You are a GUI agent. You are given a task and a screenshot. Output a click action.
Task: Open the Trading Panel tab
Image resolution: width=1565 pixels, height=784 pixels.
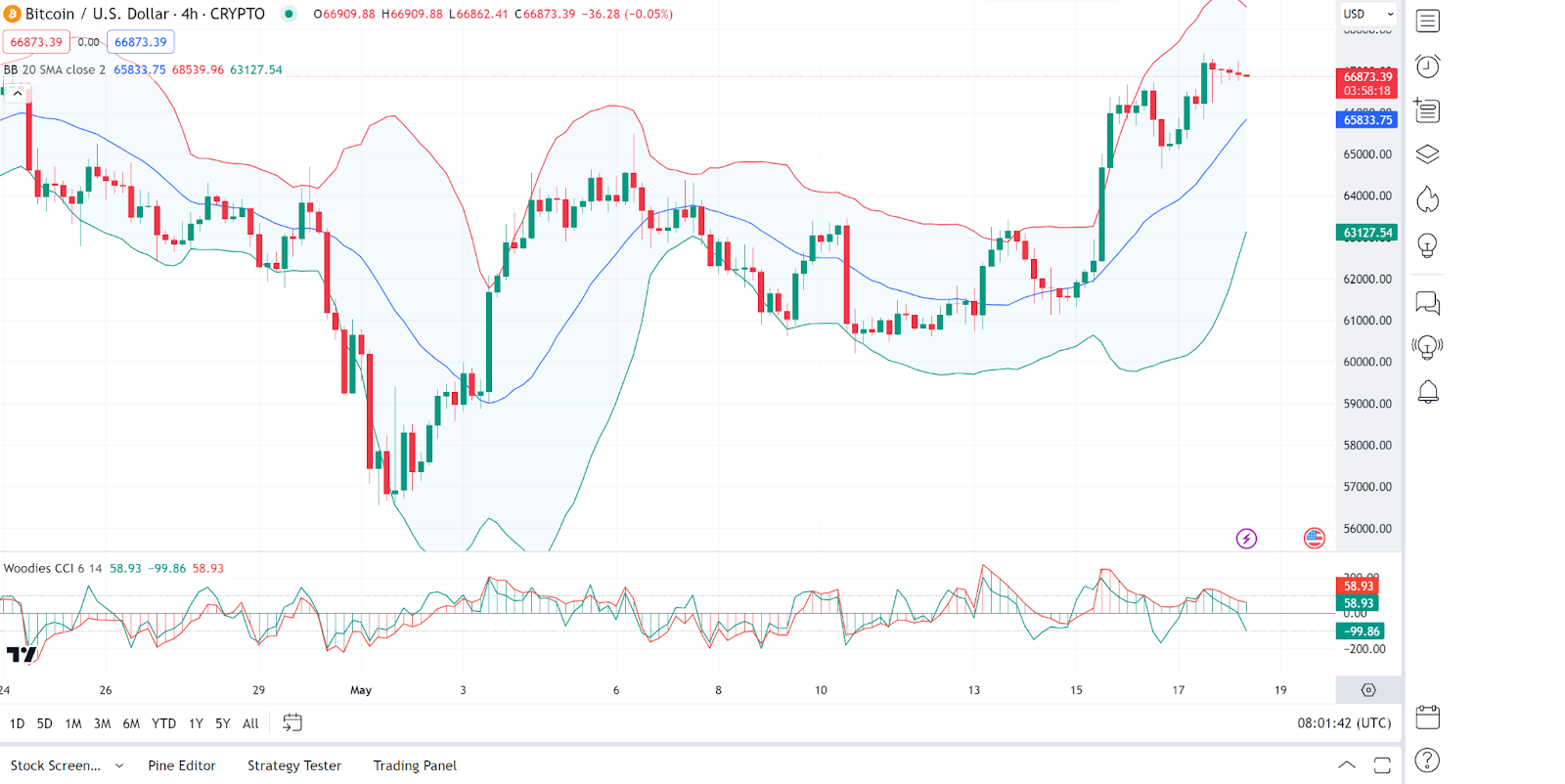pyautogui.click(x=415, y=765)
